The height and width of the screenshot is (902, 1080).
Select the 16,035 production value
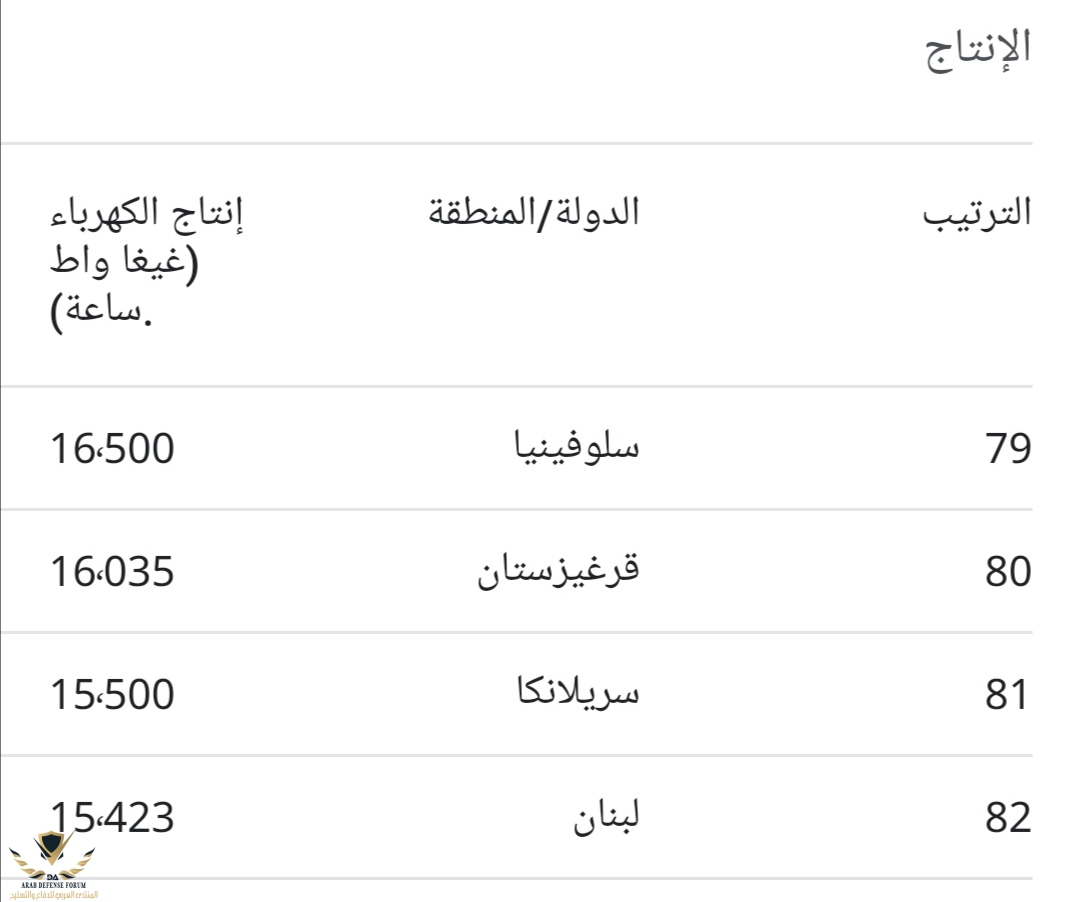112,572
